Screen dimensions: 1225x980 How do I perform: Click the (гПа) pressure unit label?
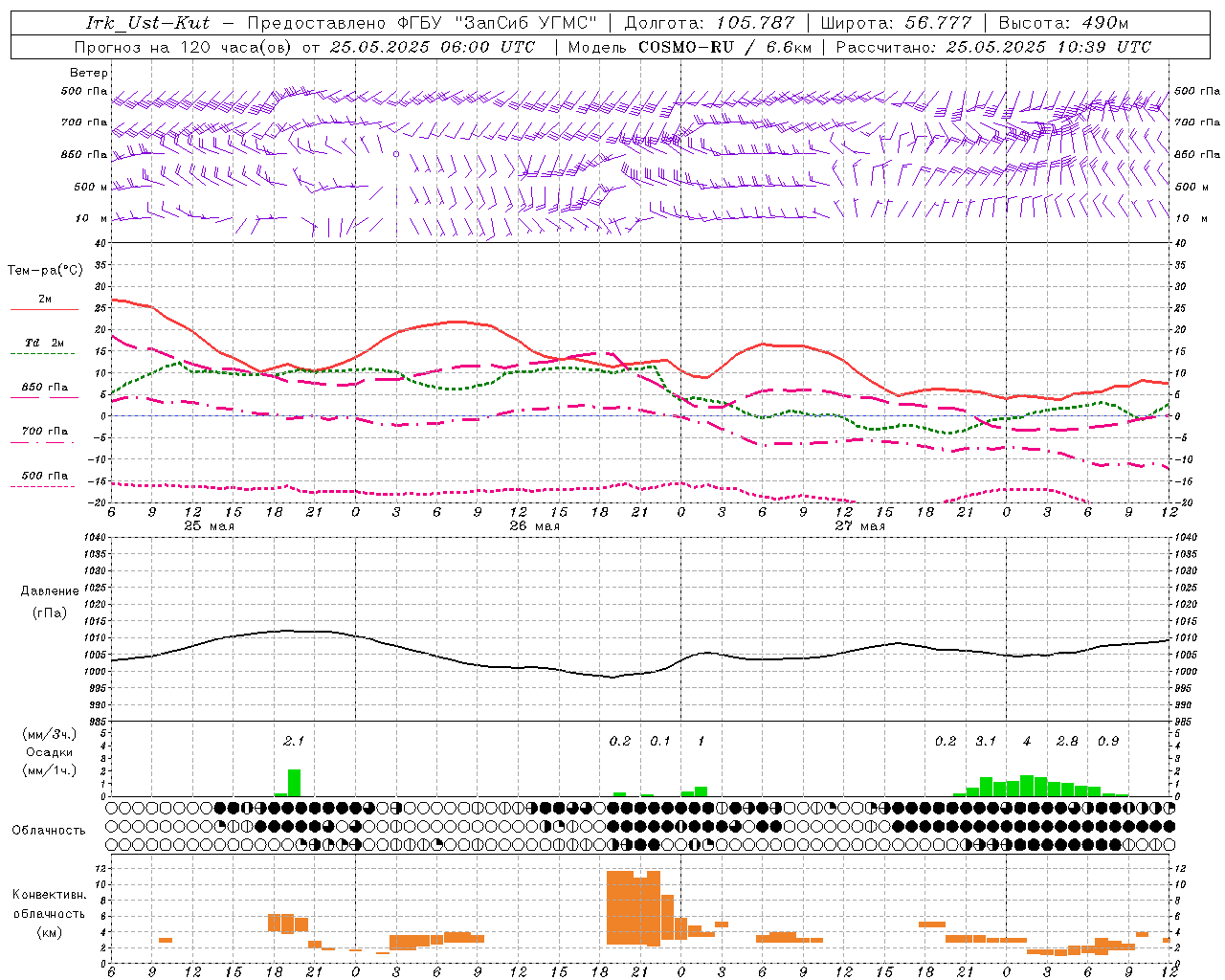[x=50, y=613]
